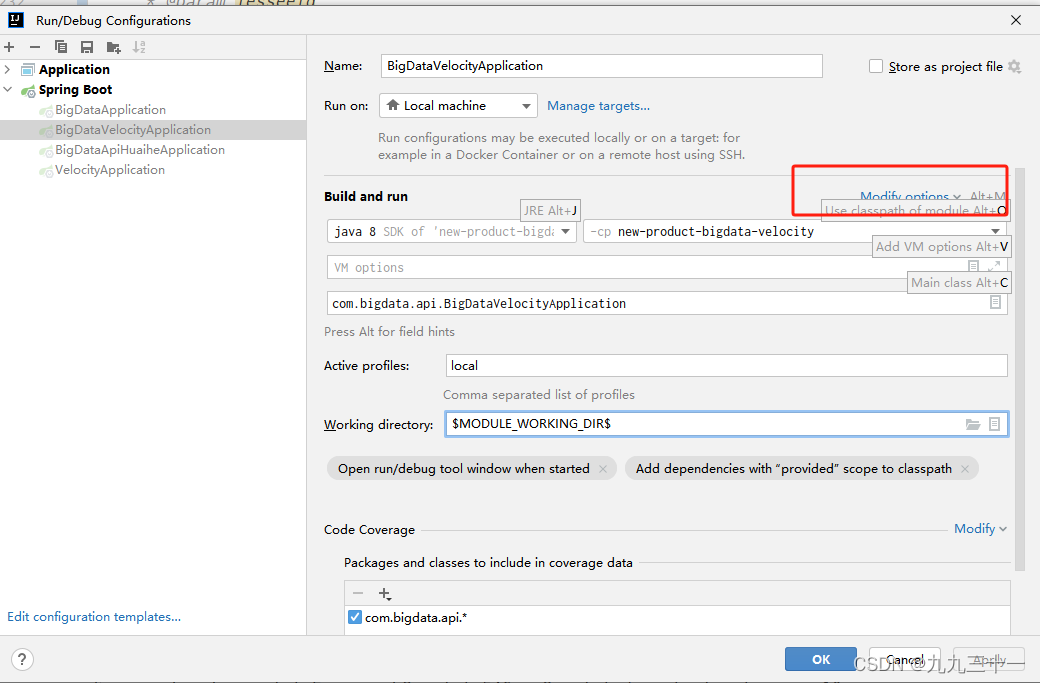Click the 'Build and run' heading
The width and height of the screenshot is (1040, 683).
point(366,196)
